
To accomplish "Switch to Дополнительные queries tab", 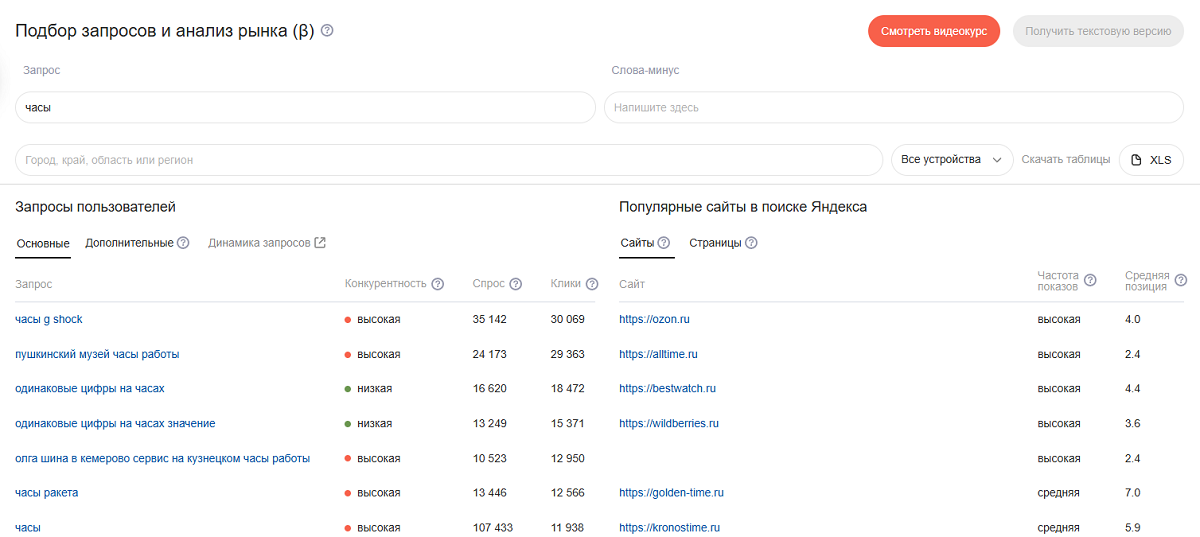I will (129, 243).
